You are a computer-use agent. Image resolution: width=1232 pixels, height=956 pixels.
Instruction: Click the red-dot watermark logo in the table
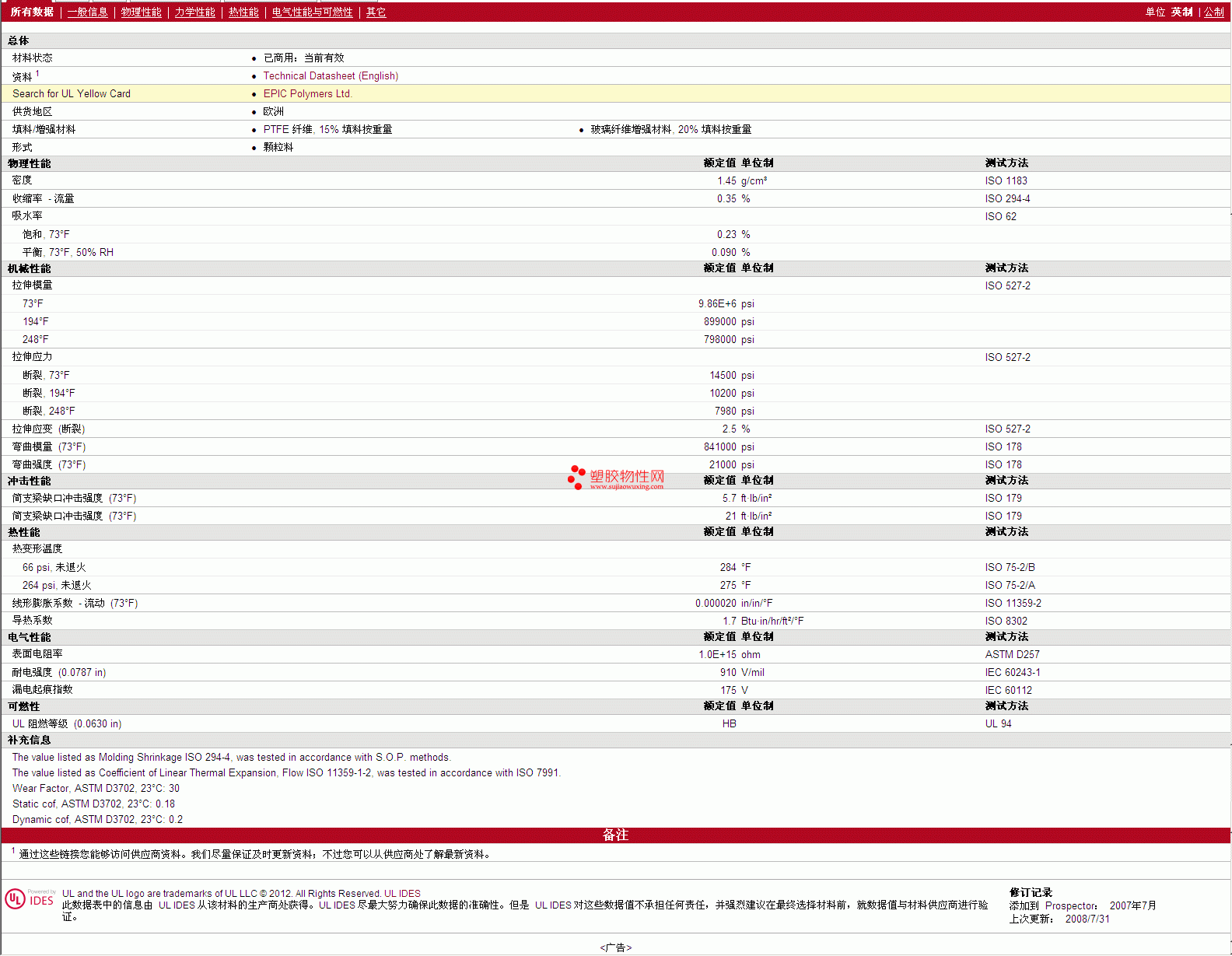[576, 477]
